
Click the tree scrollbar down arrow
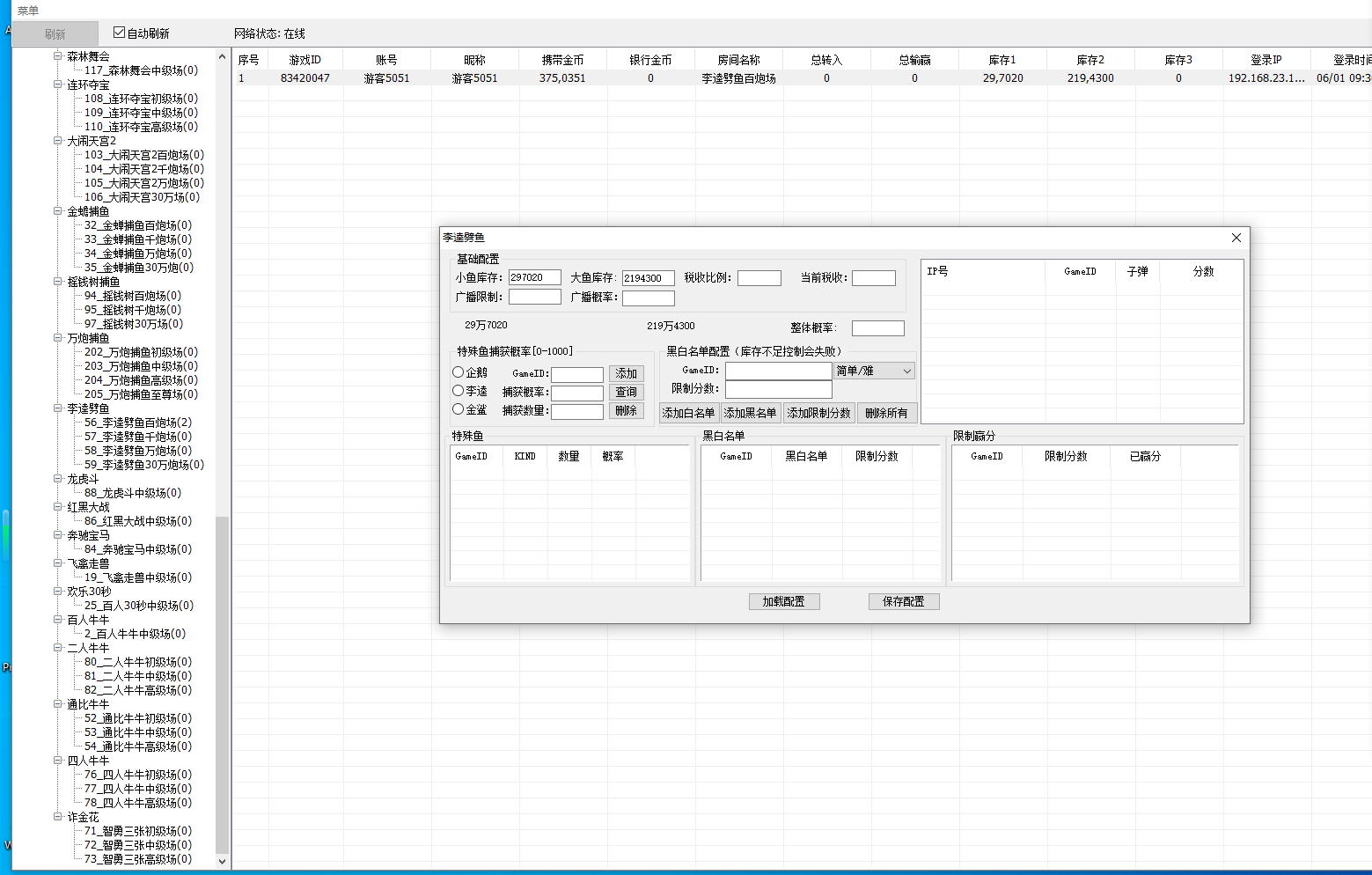pyautogui.click(x=222, y=862)
